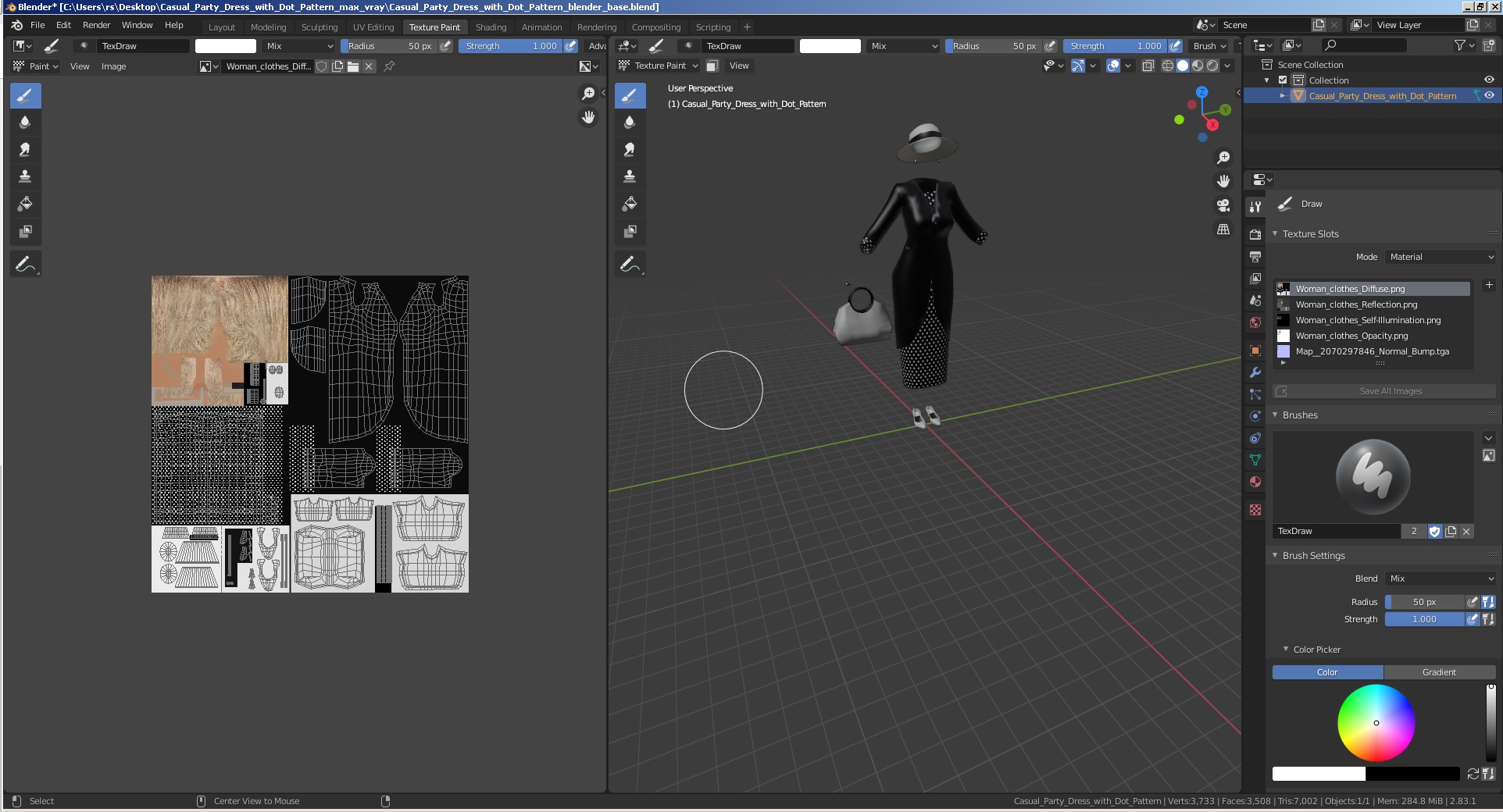This screenshot has width=1503, height=812.
Task: Uncheck the Collection checkbox in outliner
Action: click(x=1283, y=80)
